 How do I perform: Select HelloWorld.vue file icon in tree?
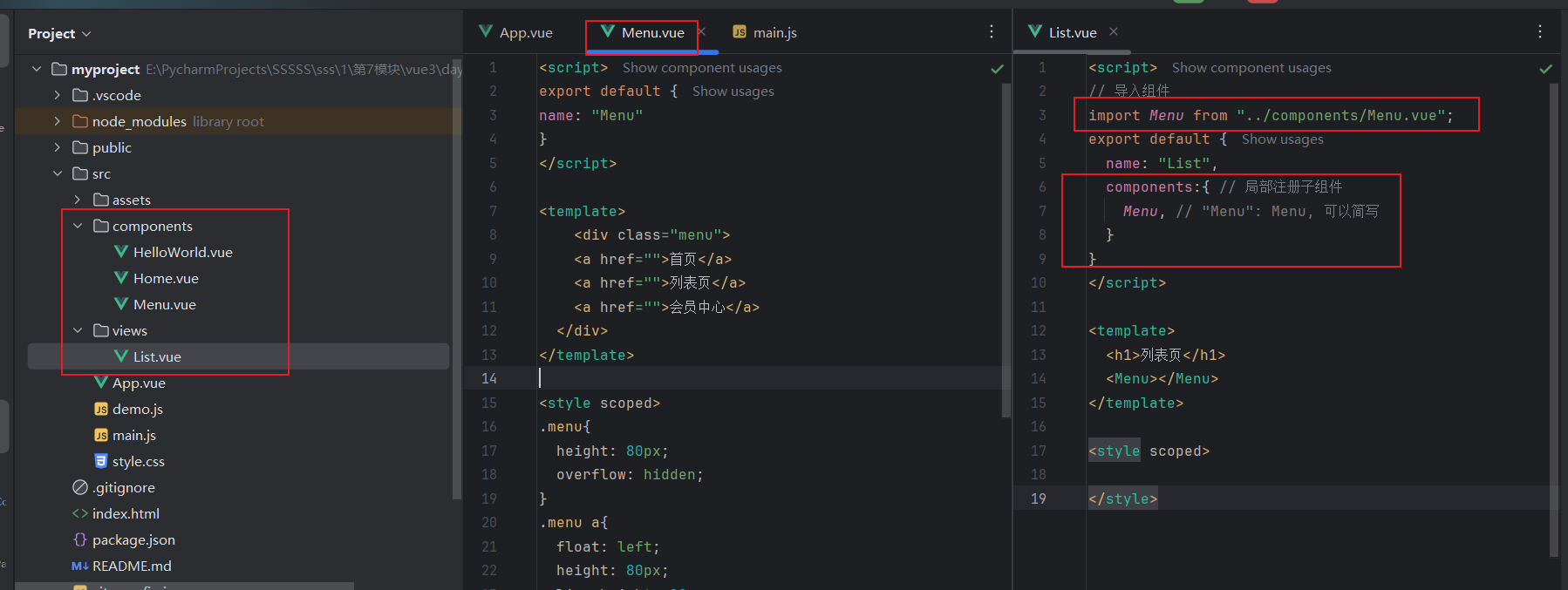tap(121, 252)
